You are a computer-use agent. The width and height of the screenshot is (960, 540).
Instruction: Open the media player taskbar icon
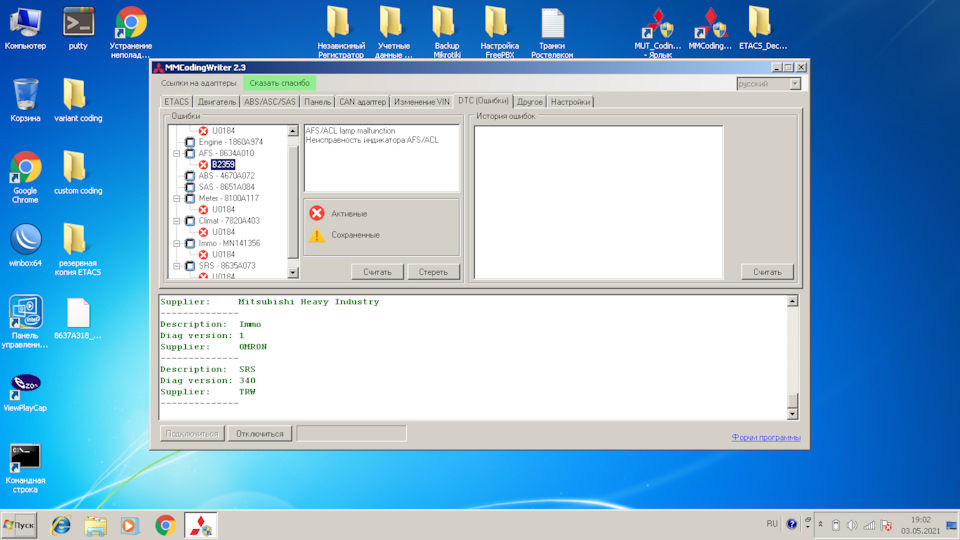click(x=130, y=525)
